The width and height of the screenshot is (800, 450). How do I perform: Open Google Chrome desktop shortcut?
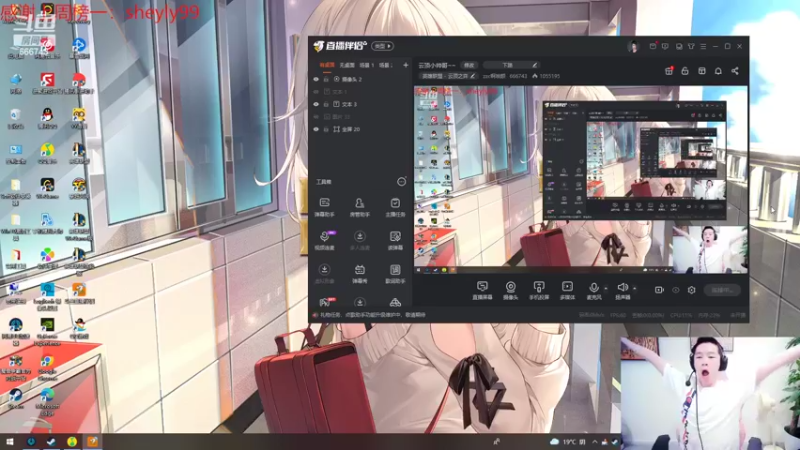[x=47, y=368]
